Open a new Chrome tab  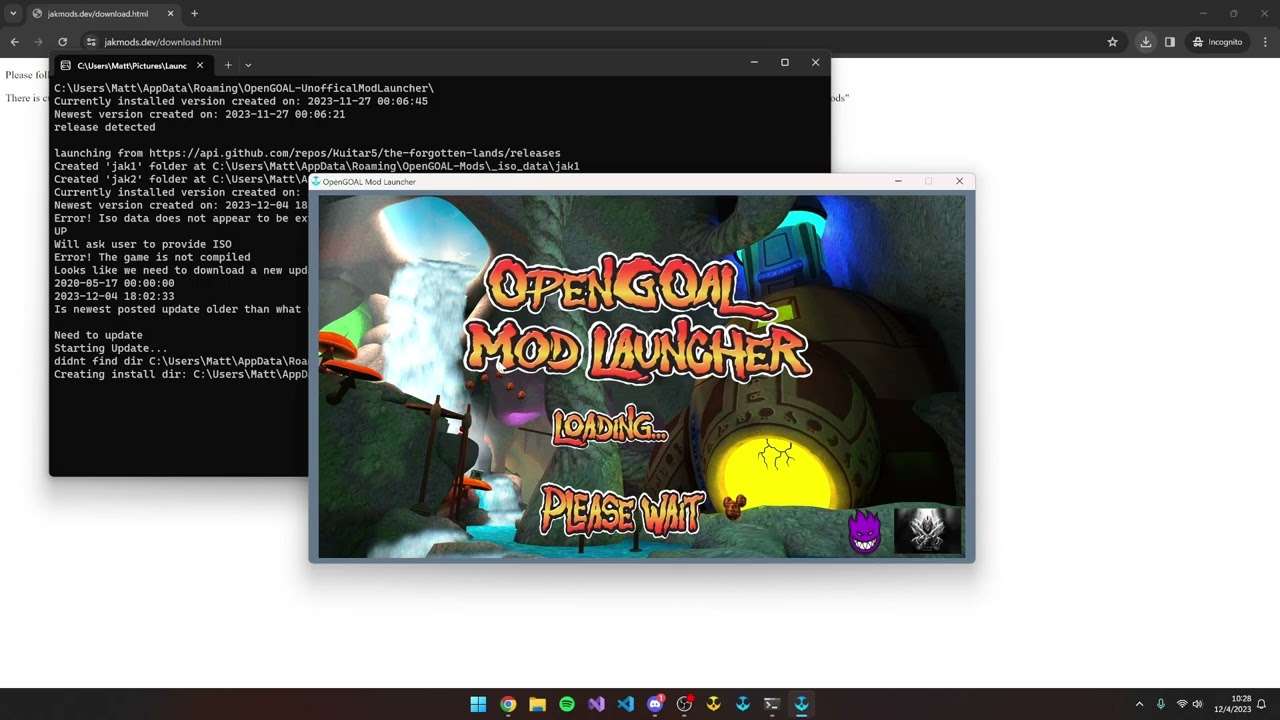194,14
